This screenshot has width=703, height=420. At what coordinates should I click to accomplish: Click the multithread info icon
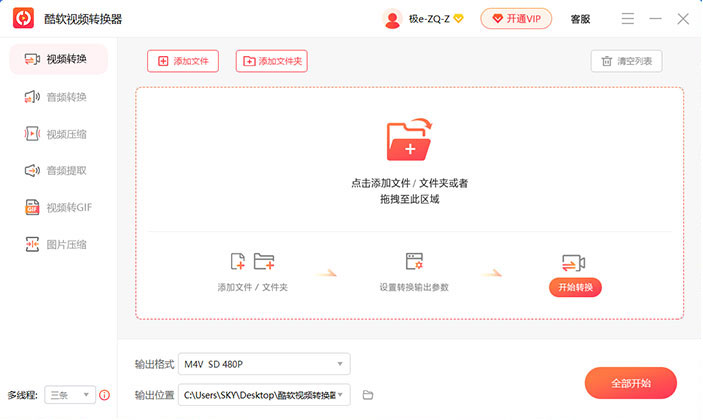[104, 395]
